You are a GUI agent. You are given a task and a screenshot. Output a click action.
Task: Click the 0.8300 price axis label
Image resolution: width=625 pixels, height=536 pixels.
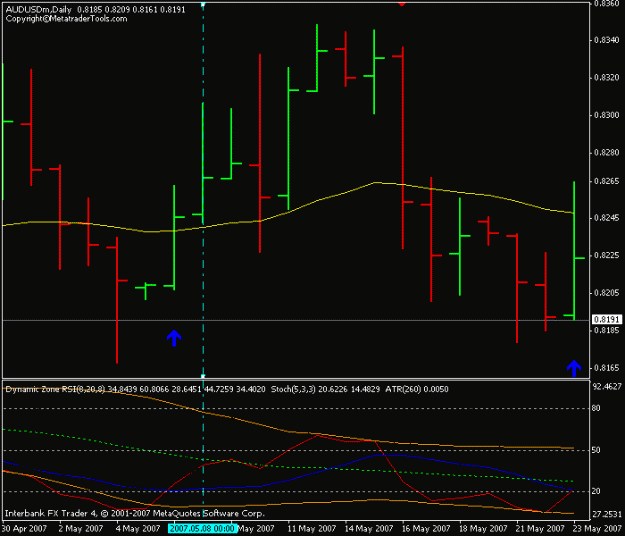[x=607, y=115]
